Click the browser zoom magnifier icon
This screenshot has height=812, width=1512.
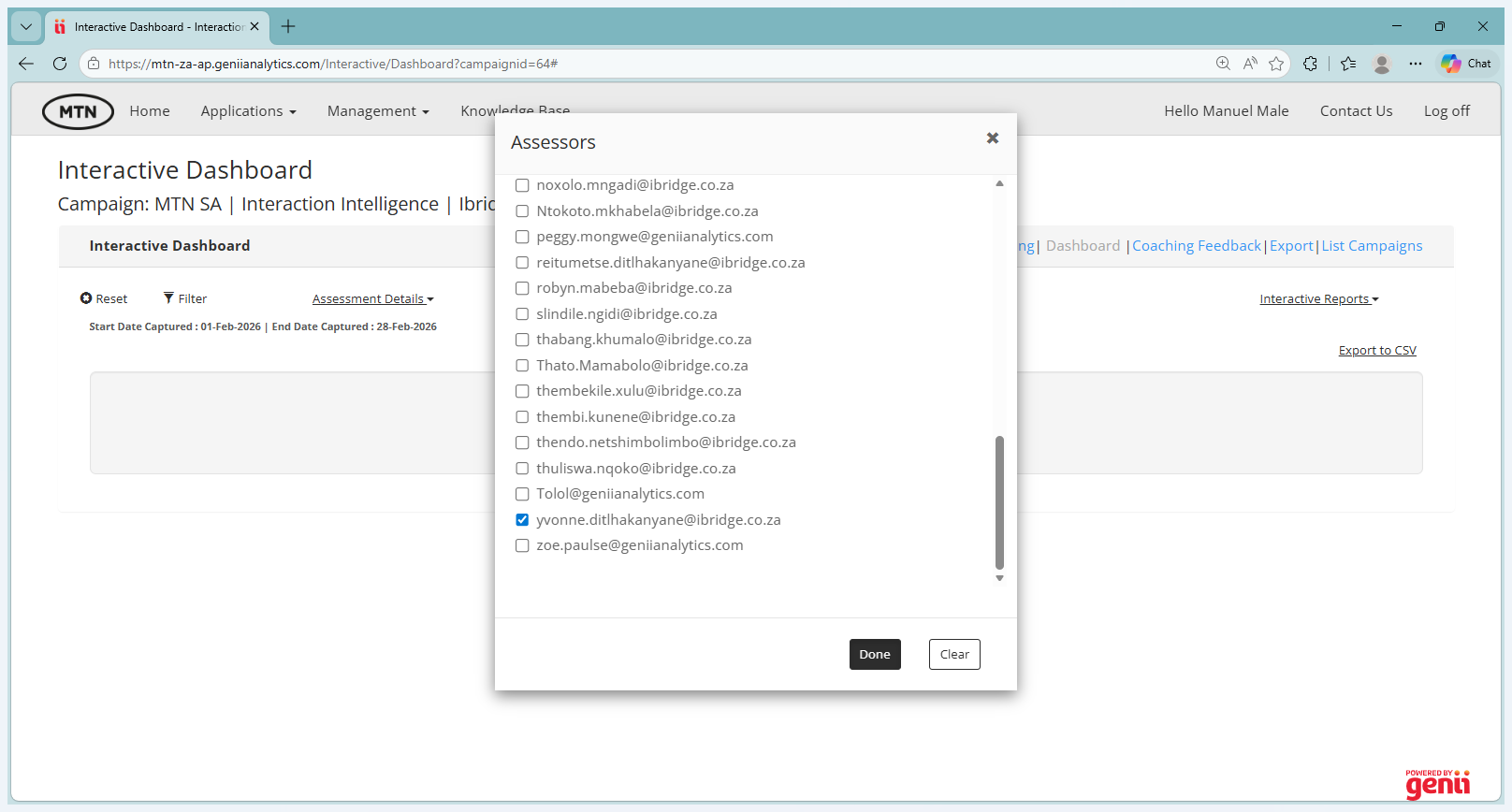click(1223, 64)
